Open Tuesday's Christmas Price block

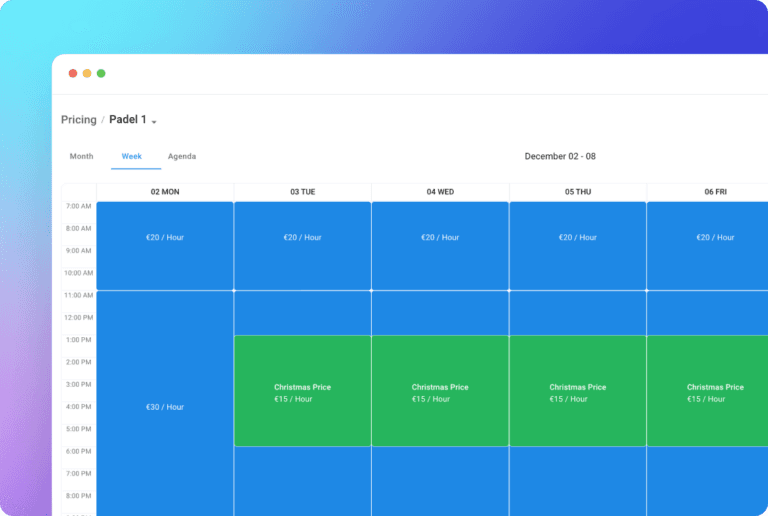pyautogui.click(x=303, y=391)
